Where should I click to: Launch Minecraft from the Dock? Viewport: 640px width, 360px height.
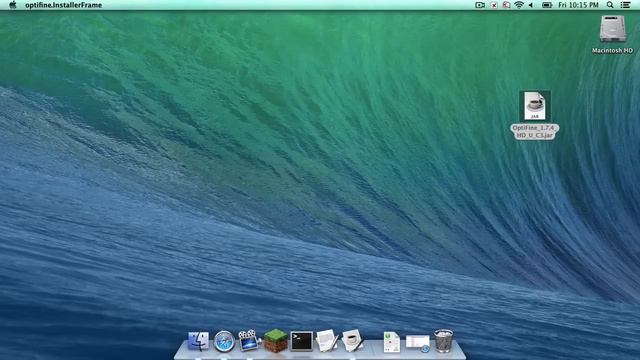[275, 341]
